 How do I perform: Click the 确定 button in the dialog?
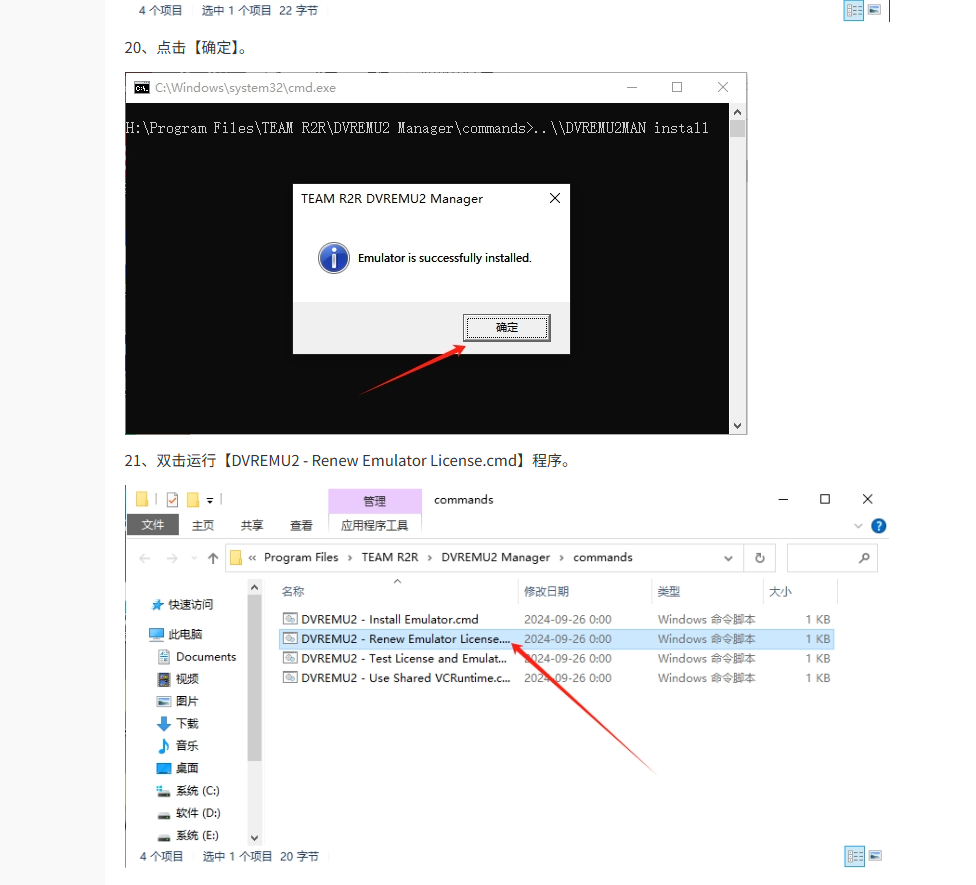507,328
